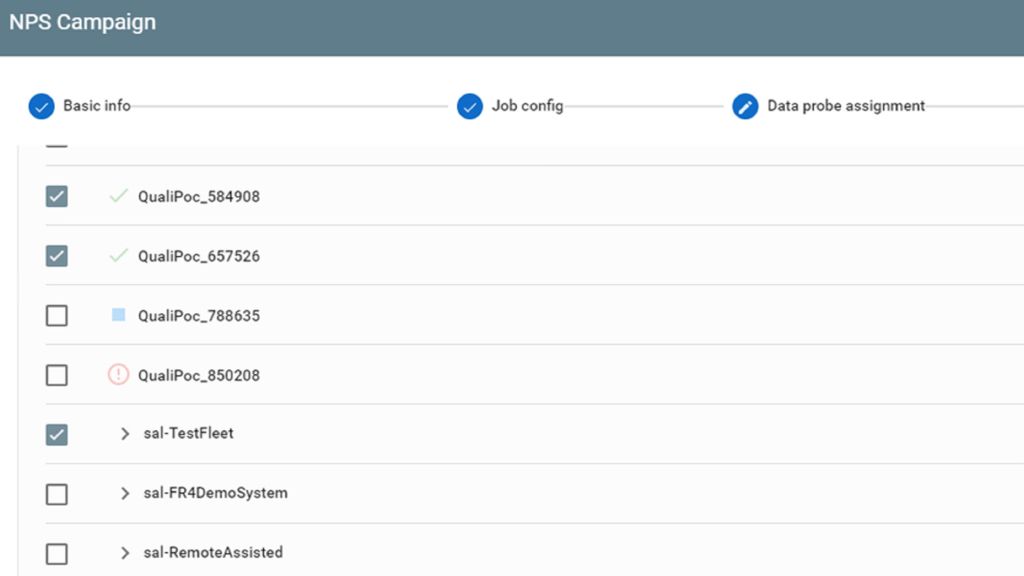Click the Data probe assignment pencil icon

tap(744, 106)
